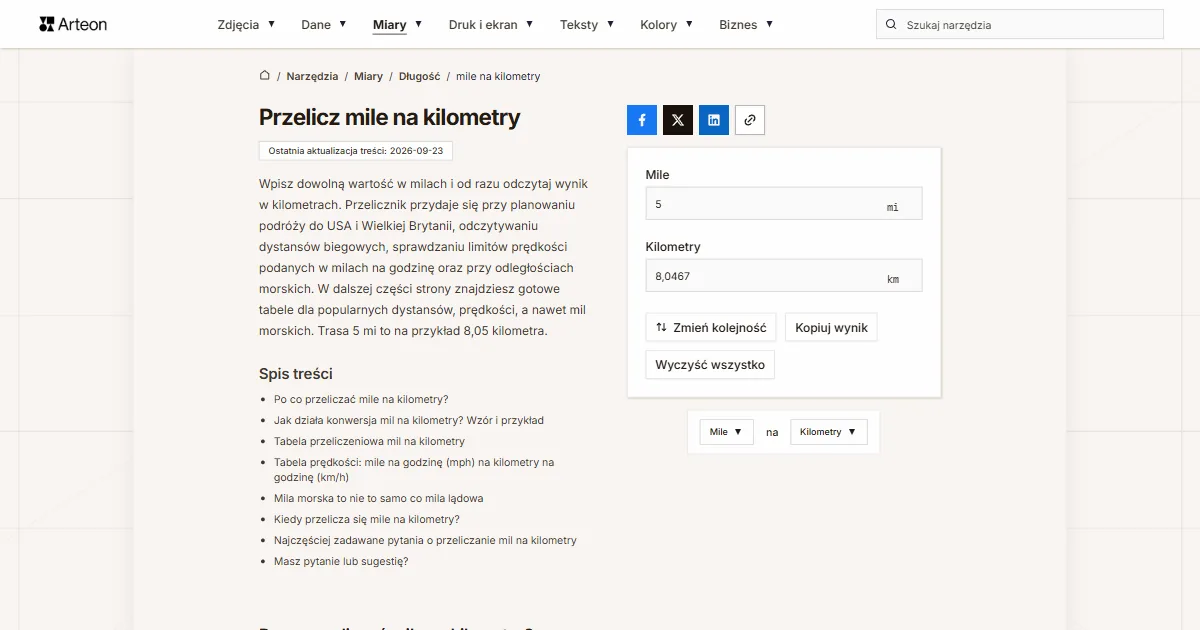Jump to 'Kiedy przelicza się mile na kilometry?'

coord(367,519)
